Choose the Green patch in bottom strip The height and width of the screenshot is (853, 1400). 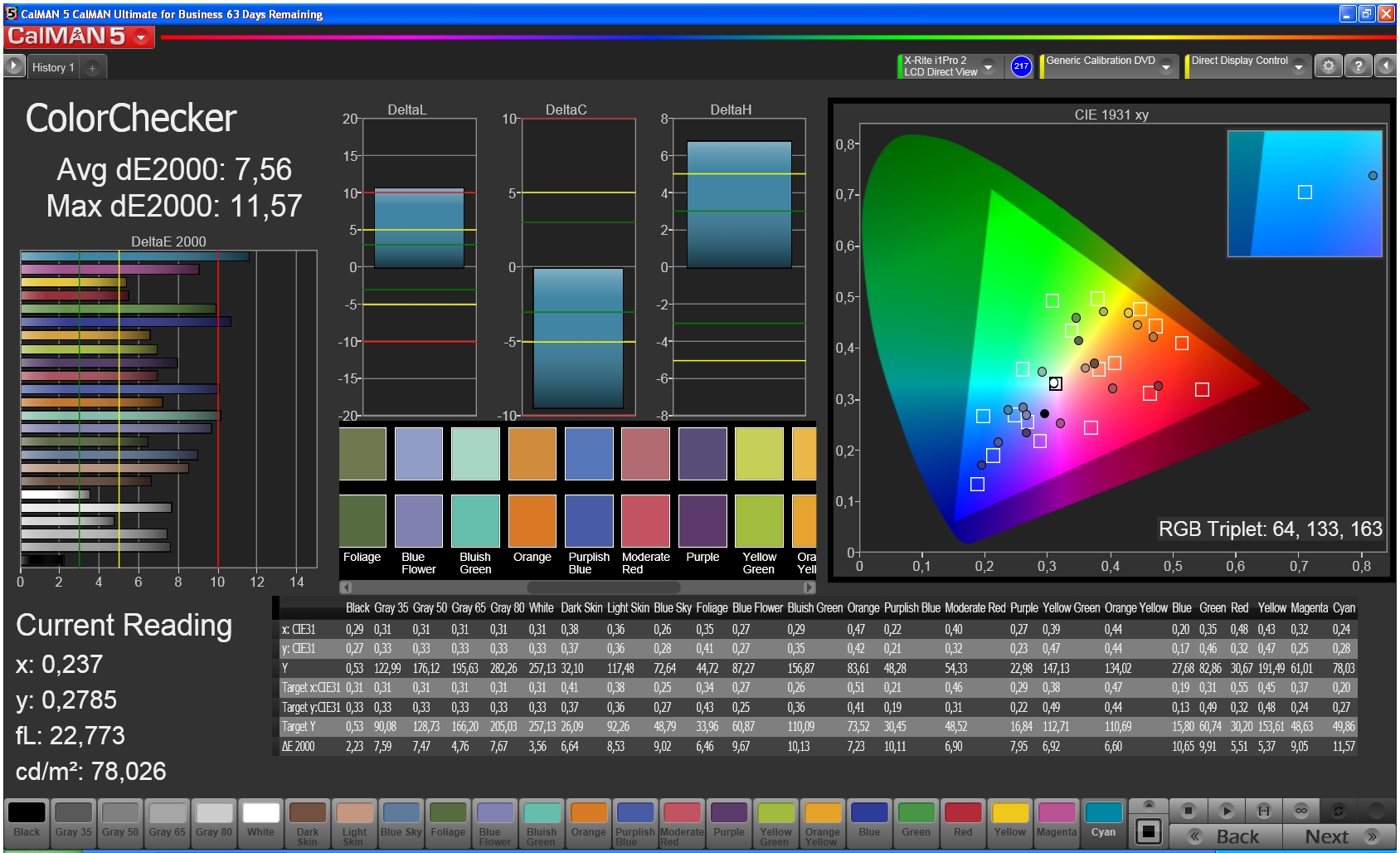916,822
